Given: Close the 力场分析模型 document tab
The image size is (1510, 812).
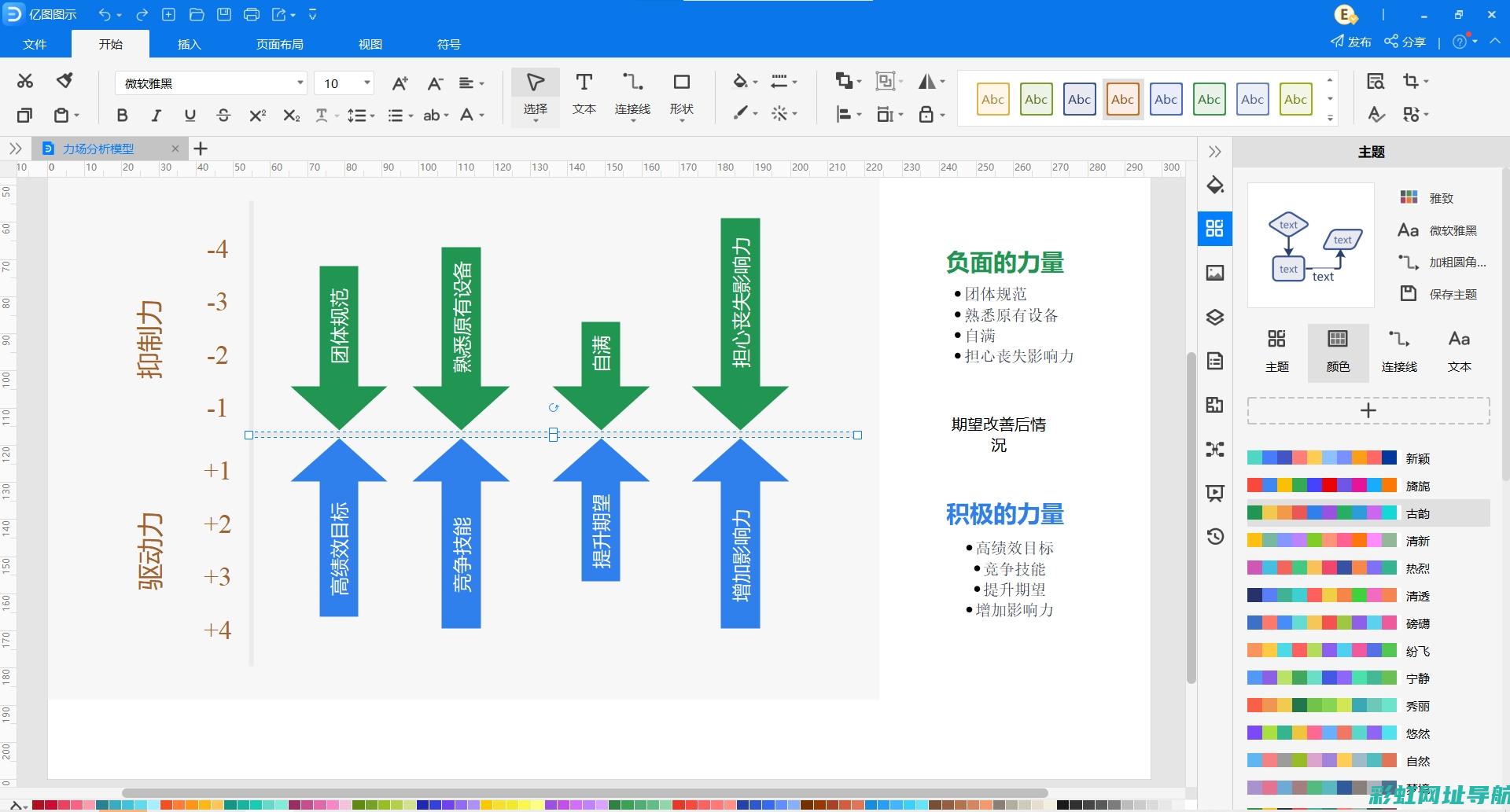Looking at the screenshot, I should pos(175,149).
